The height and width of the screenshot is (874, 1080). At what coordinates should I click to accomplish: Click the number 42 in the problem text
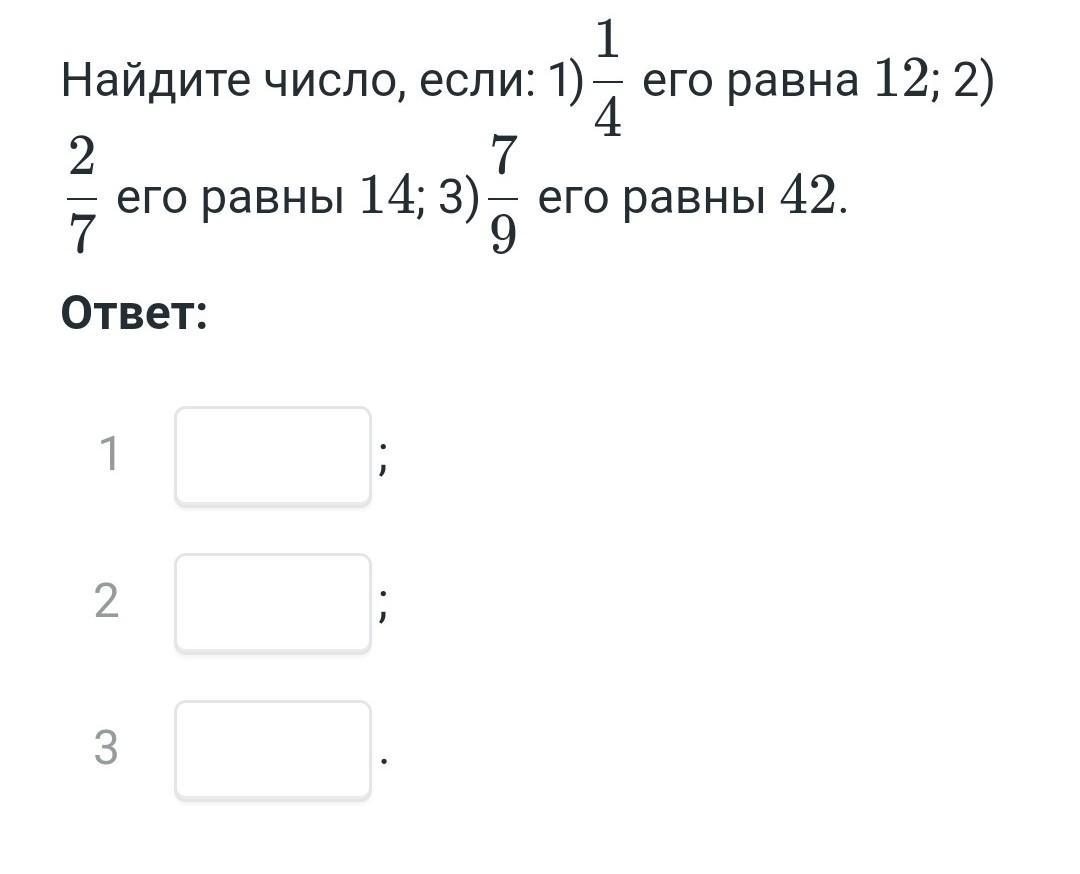[x=808, y=199]
